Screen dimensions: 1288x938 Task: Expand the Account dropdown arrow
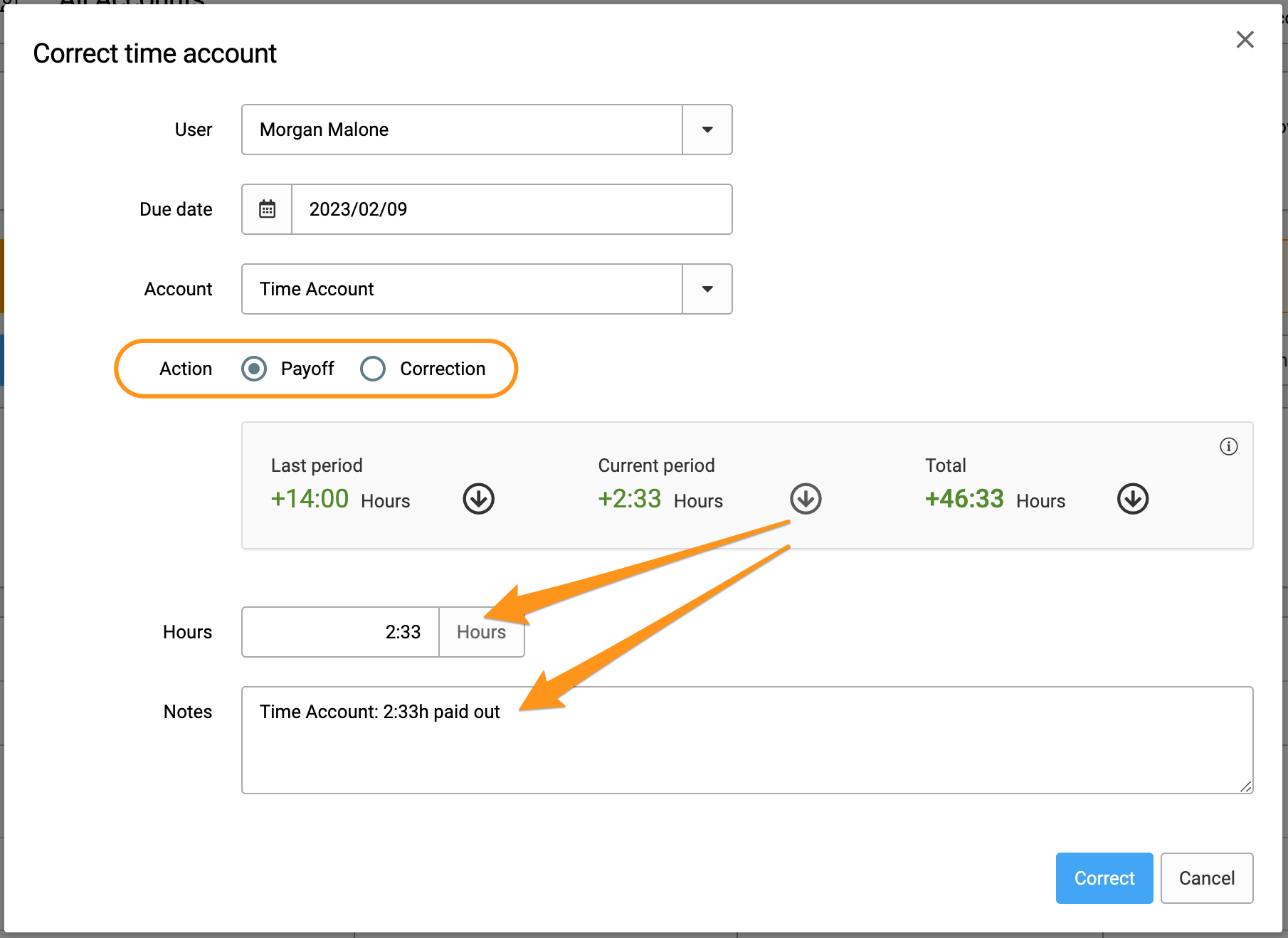[x=707, y=289]
